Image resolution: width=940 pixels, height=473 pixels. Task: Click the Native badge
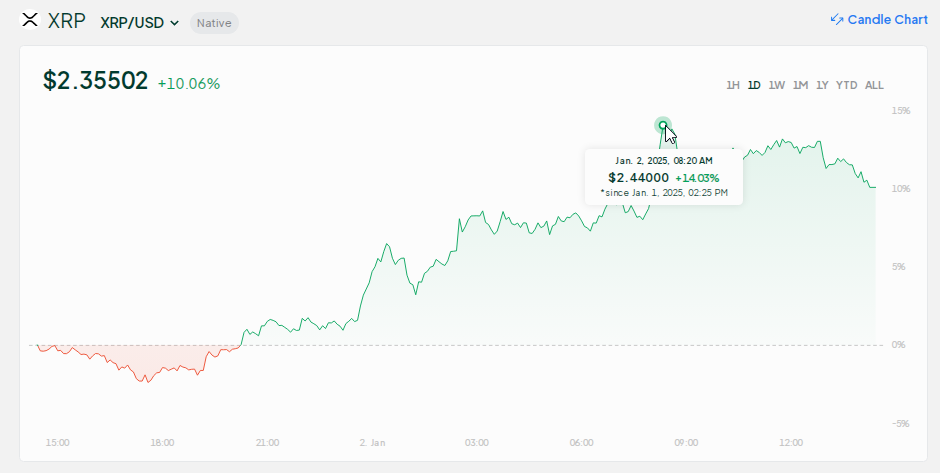(x=214, y=22)
